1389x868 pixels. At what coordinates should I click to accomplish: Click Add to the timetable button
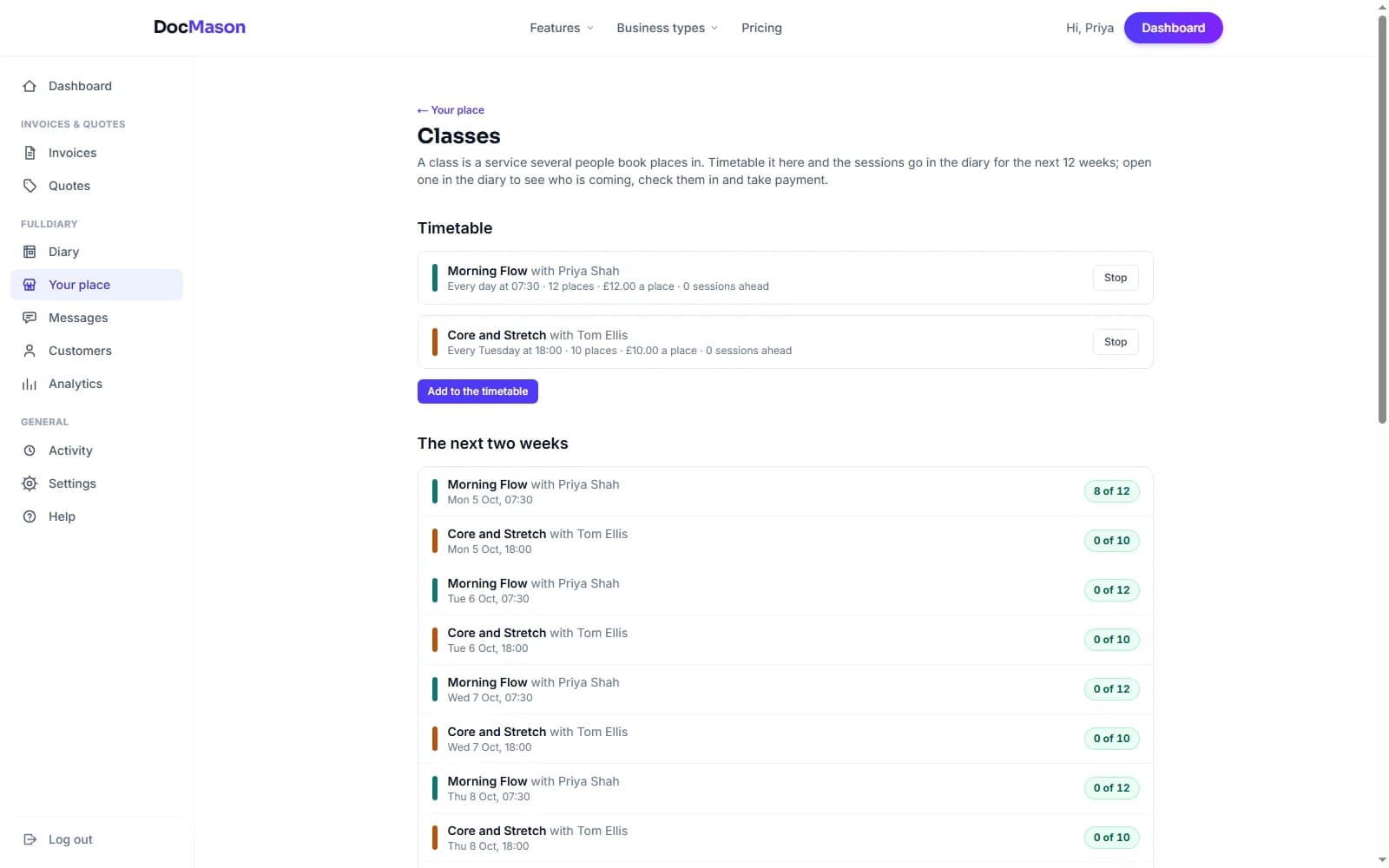pos(477,391)
